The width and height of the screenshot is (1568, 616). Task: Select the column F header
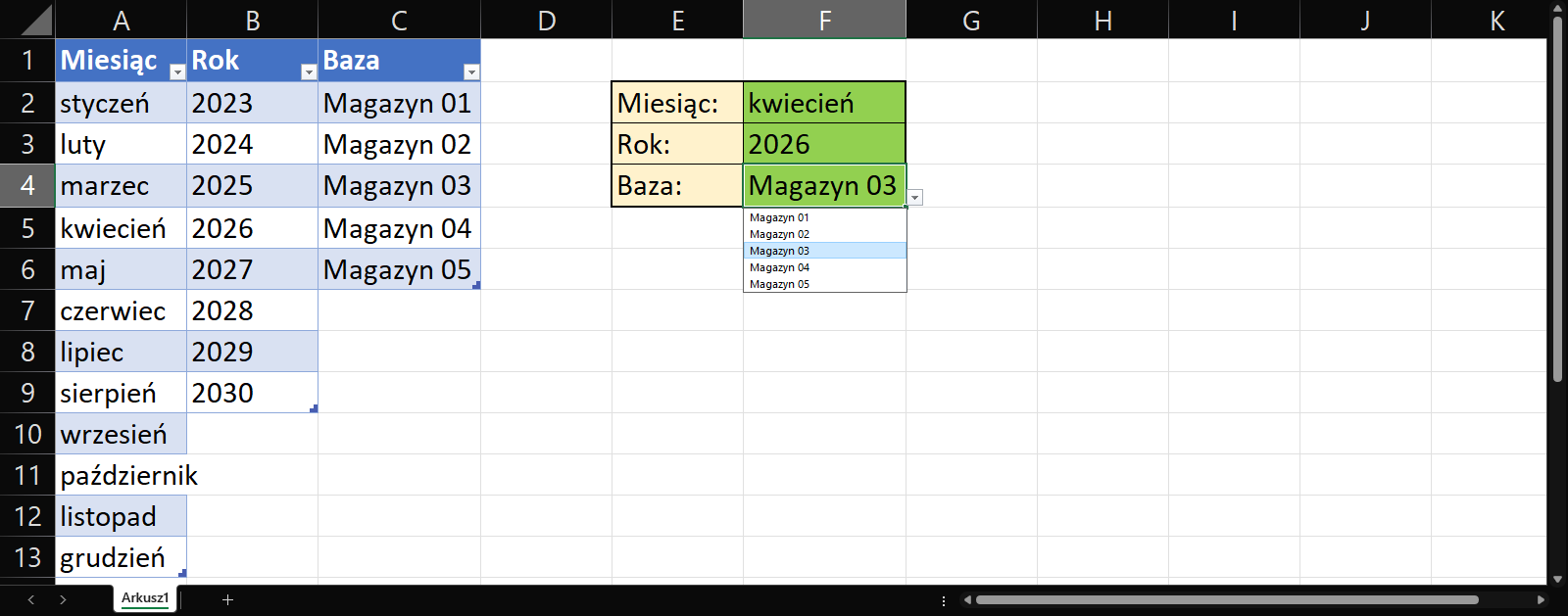(824, 20)
